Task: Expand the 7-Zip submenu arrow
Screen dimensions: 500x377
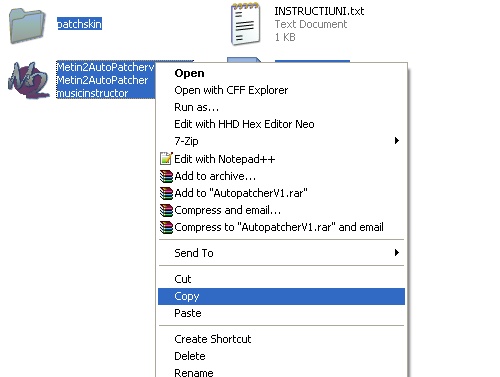Action: [397, 140]
